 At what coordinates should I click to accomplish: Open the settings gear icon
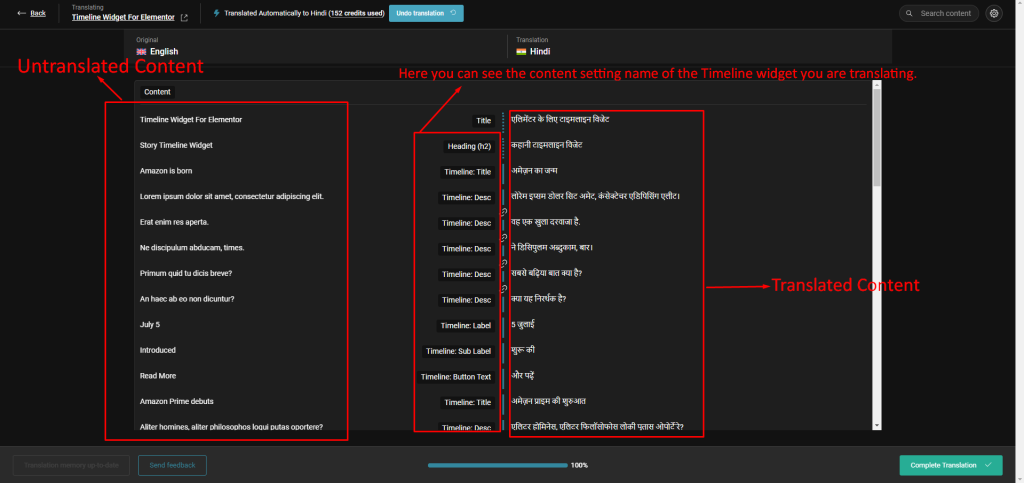point(993,13)
